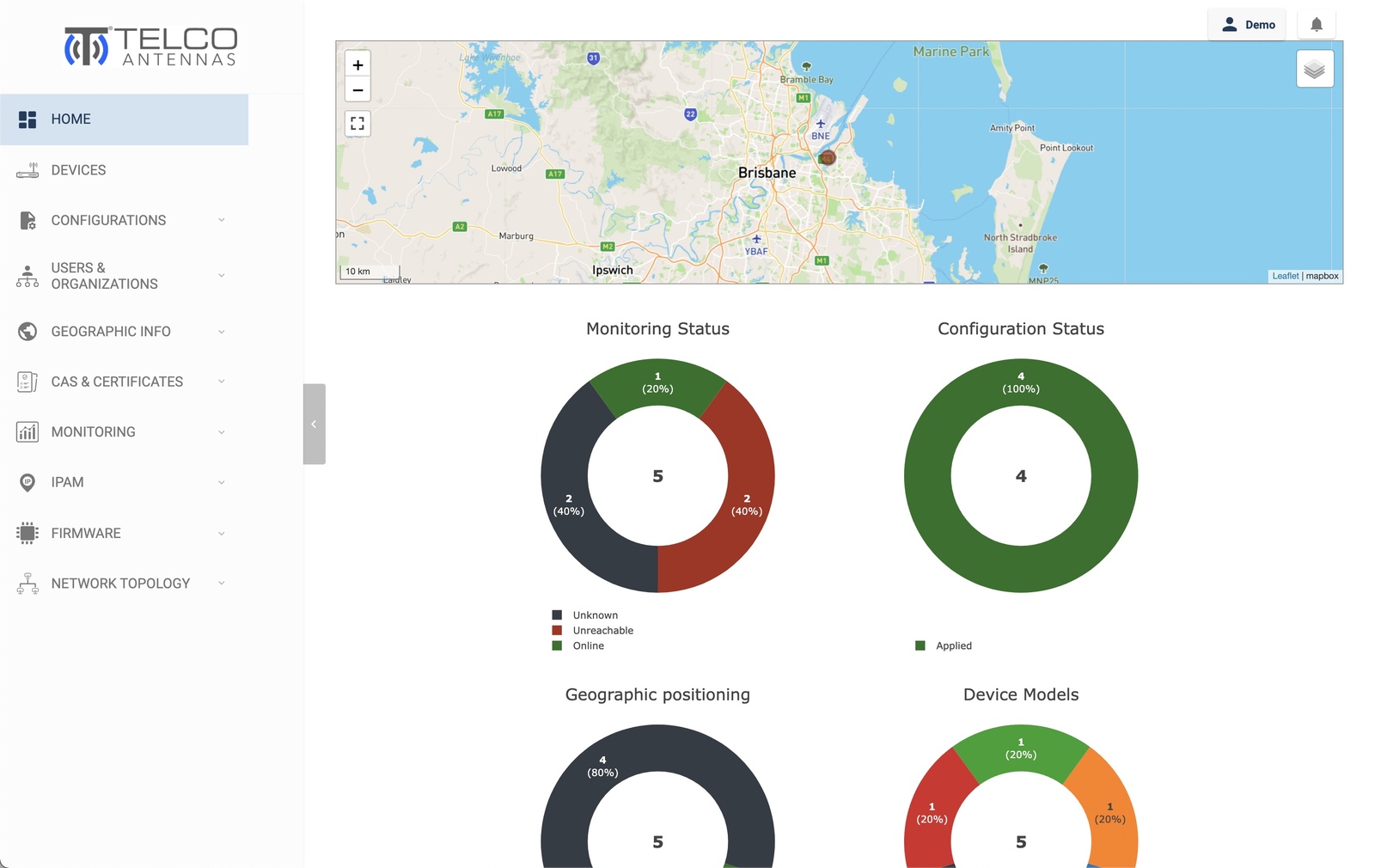
Task: Click YBAF airport symbol on the map
Action: pyautogui.click(x=756, y=239)
